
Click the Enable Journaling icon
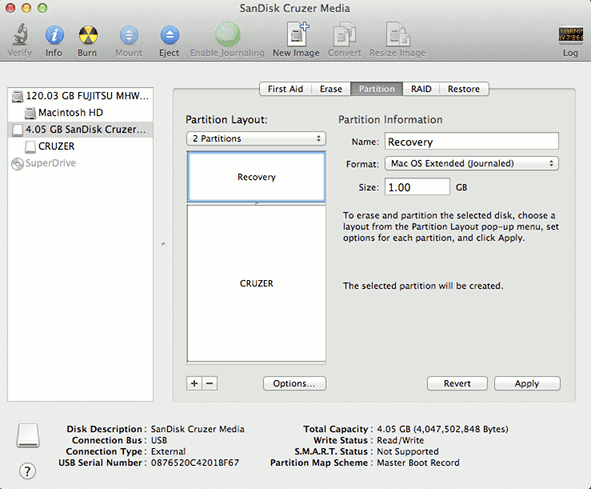click(x=227, y=34)
